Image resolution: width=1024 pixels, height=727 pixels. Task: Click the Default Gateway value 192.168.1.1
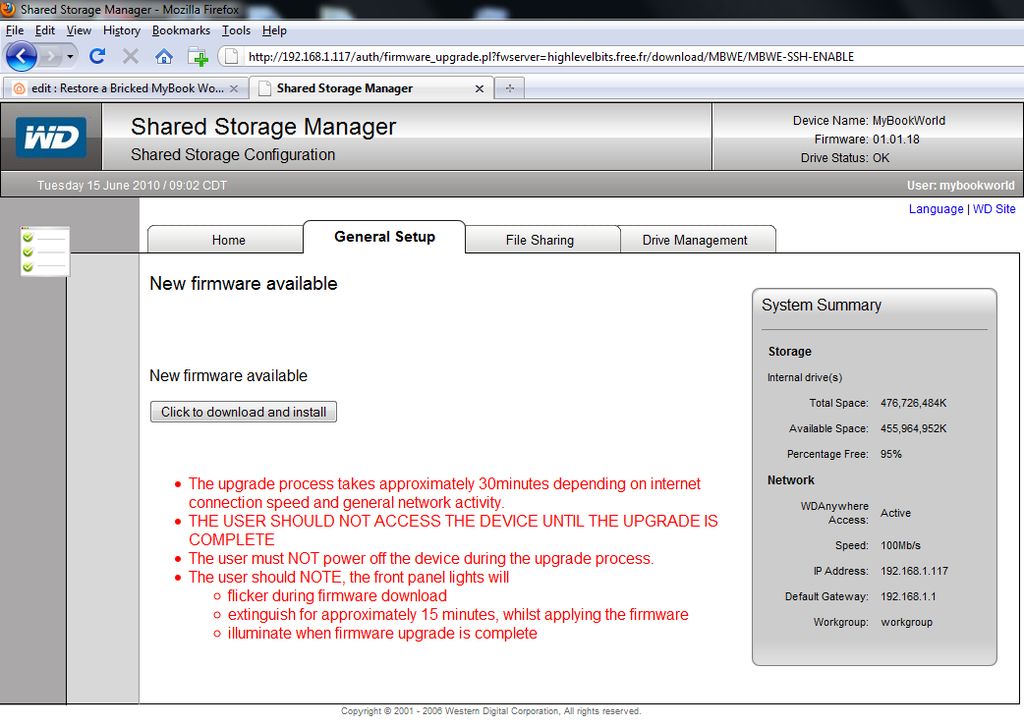tap(908, 596)
